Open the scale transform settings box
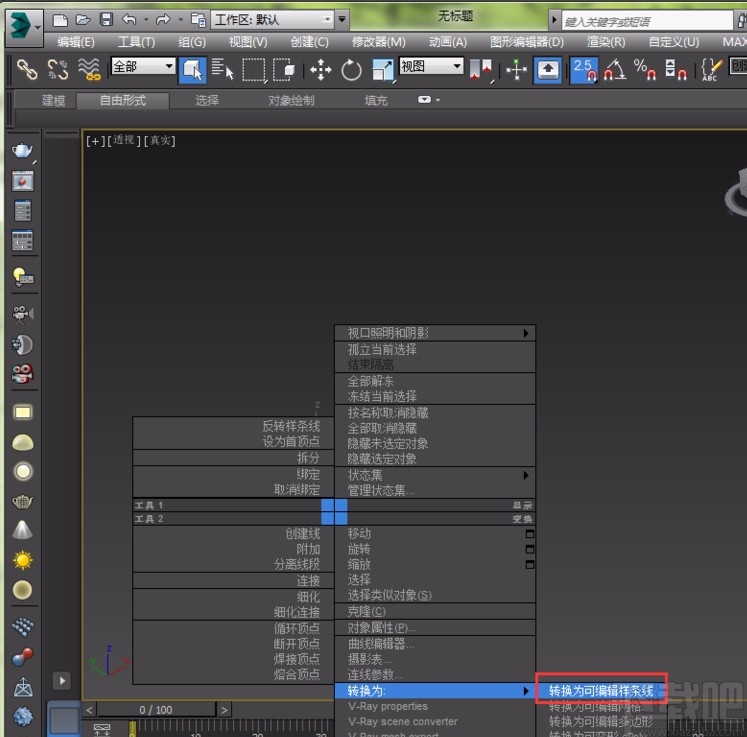The width and height of the screenshot is (747, 737). click(529, 564)
